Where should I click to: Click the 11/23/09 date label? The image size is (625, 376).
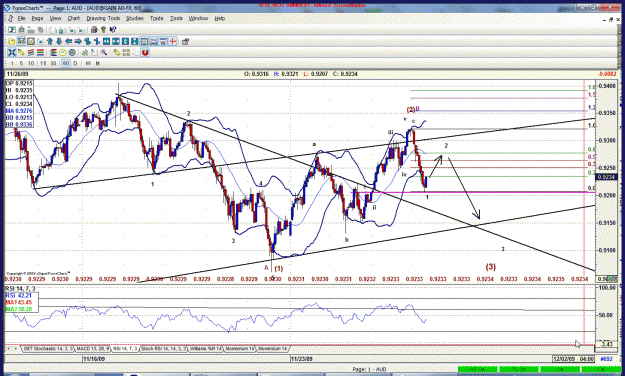[301, 359]
